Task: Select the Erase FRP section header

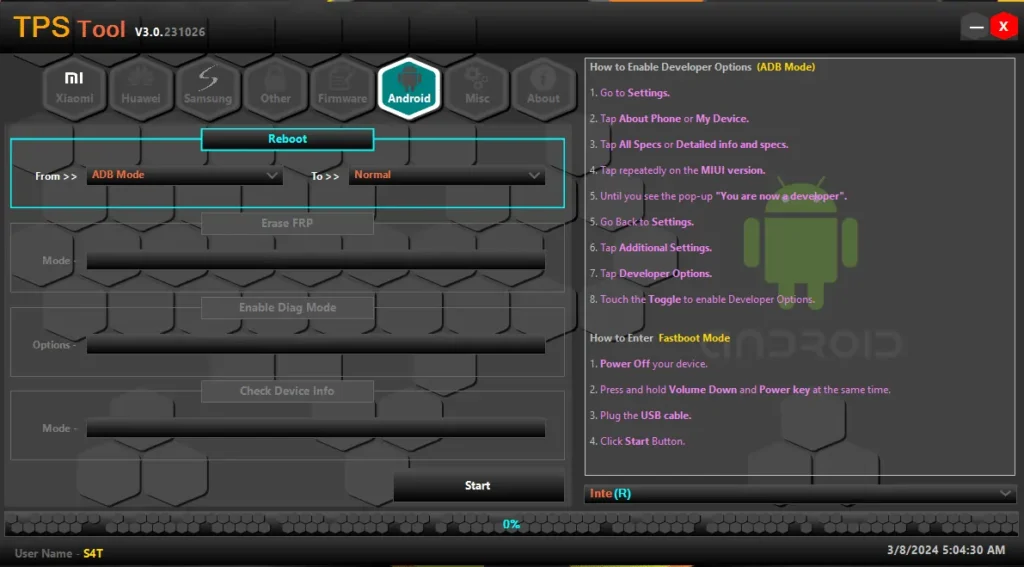Action: tap(287, 223)
